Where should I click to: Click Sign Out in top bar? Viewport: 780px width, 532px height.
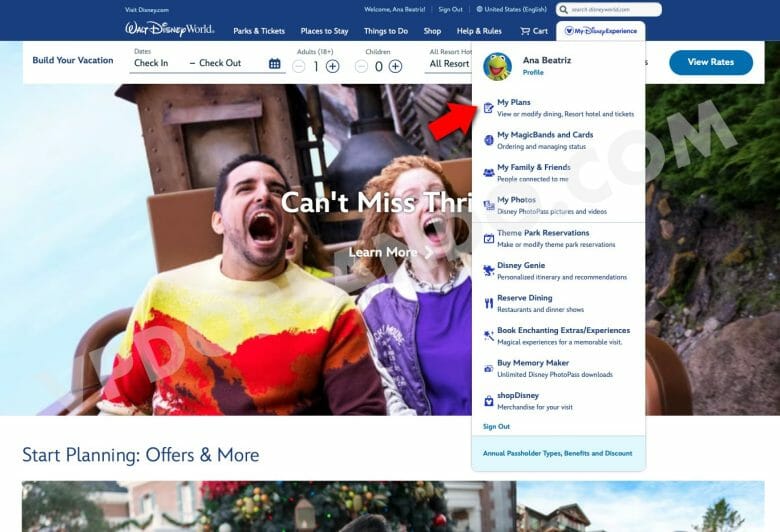click(x=450, y=9)
